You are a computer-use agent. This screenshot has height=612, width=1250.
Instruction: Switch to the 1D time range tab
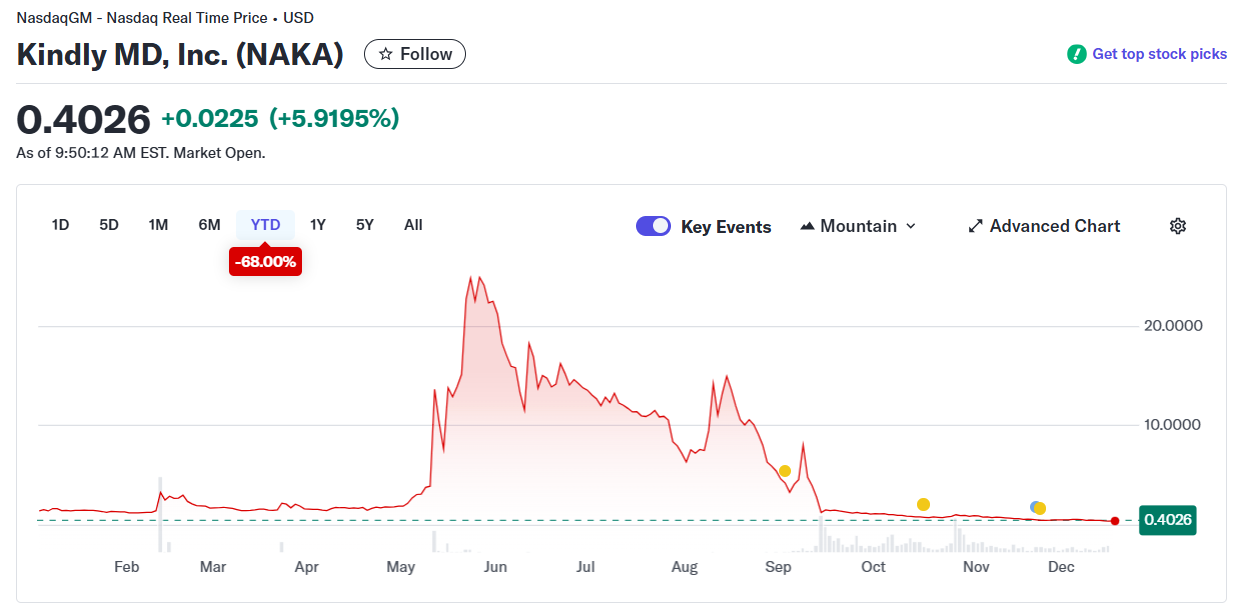[x=60, y=225]
